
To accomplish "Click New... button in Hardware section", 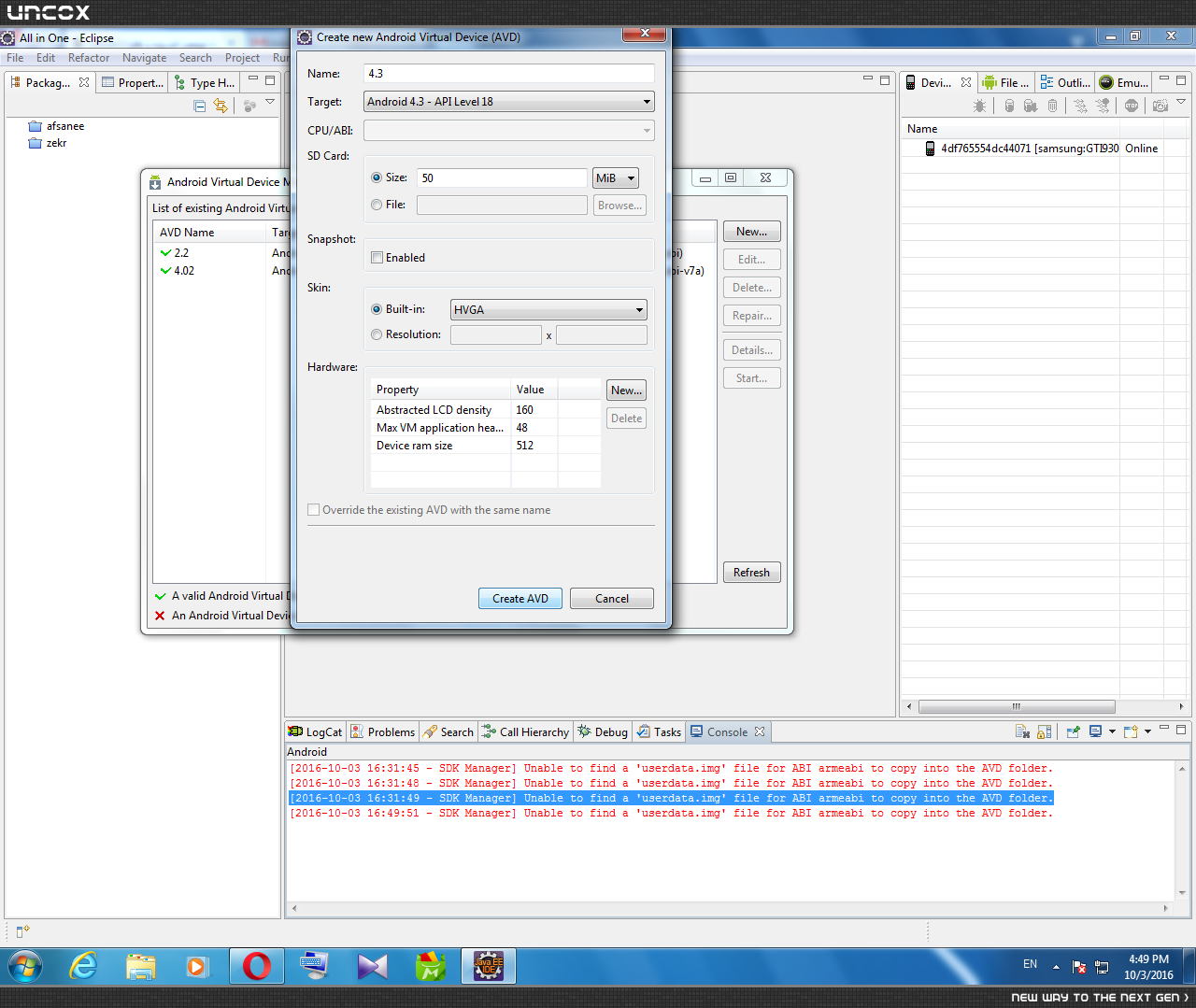I will click(x=626, y=390).
